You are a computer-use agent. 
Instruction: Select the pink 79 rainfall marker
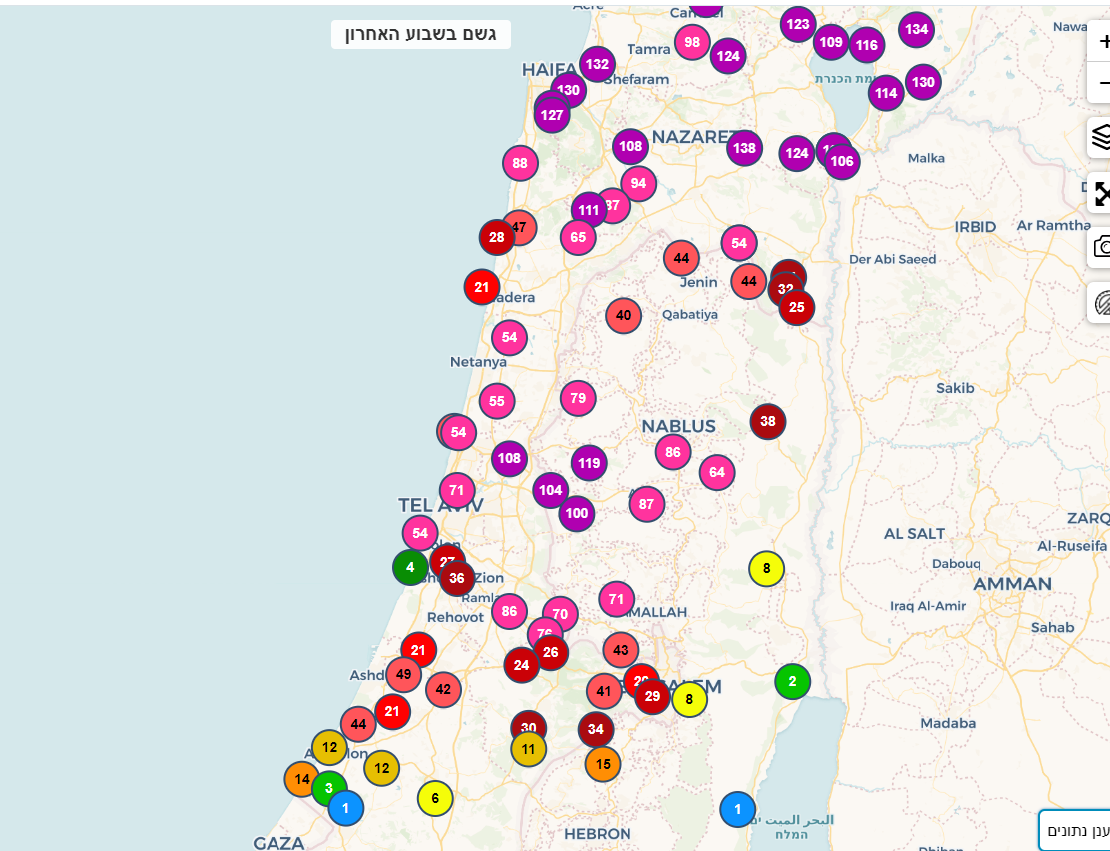(x=578, y=398)
